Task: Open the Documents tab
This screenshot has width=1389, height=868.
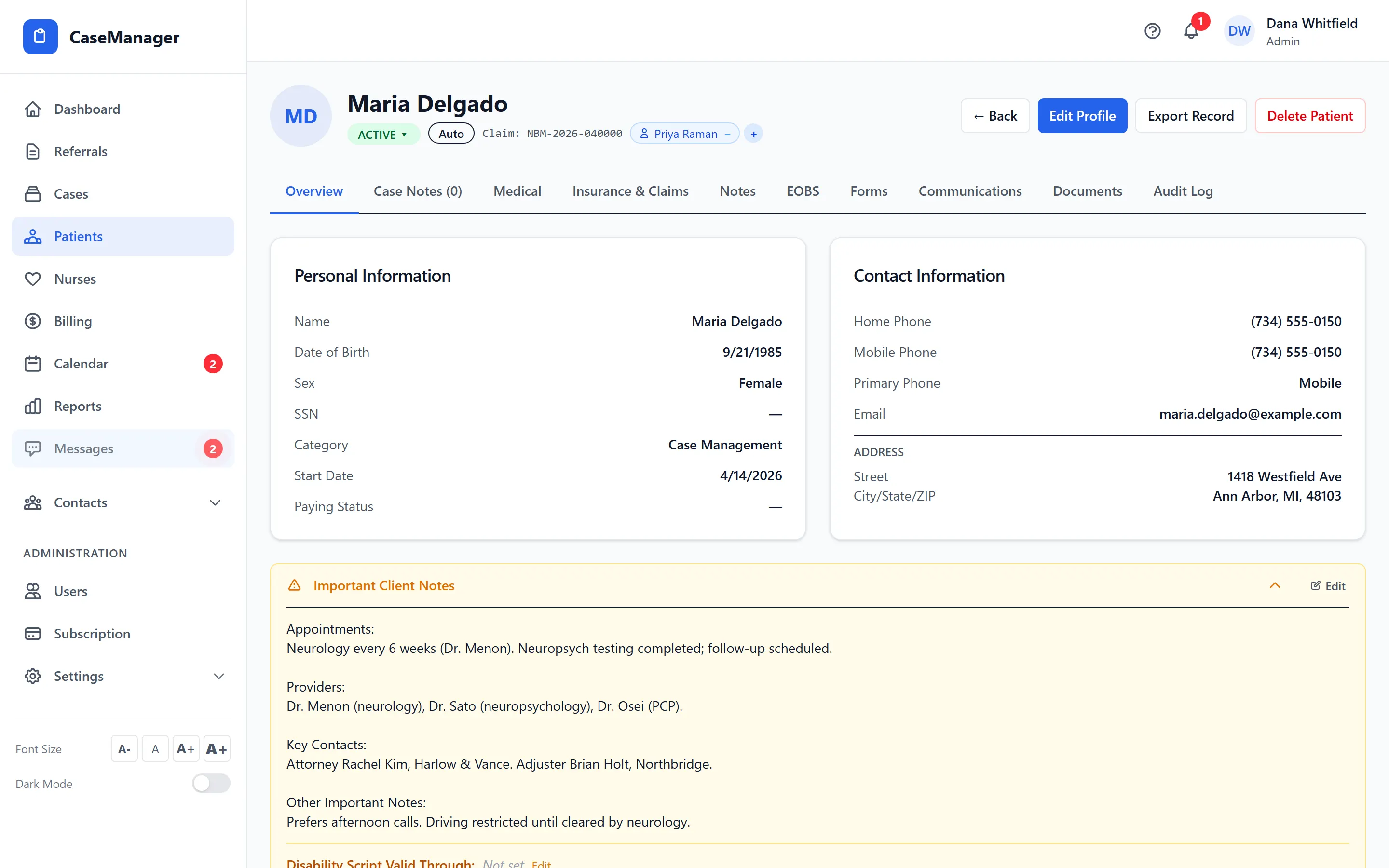Action: [x=1087, y=191]
